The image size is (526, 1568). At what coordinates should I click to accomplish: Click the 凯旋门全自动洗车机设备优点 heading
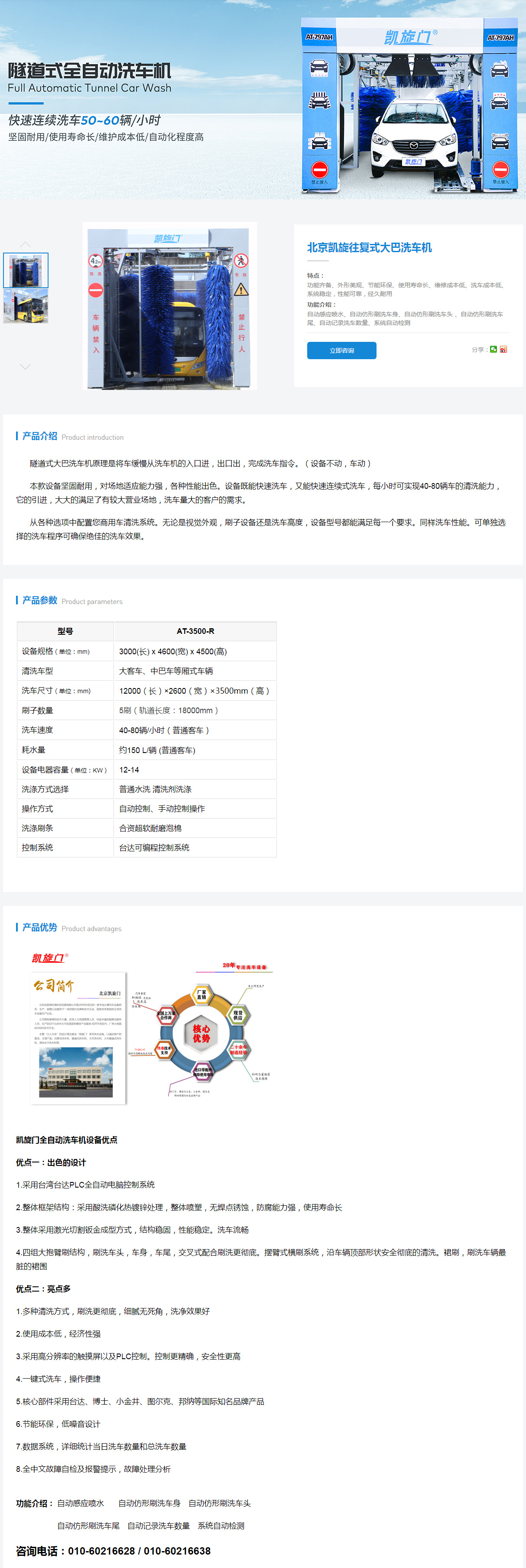66,1139
